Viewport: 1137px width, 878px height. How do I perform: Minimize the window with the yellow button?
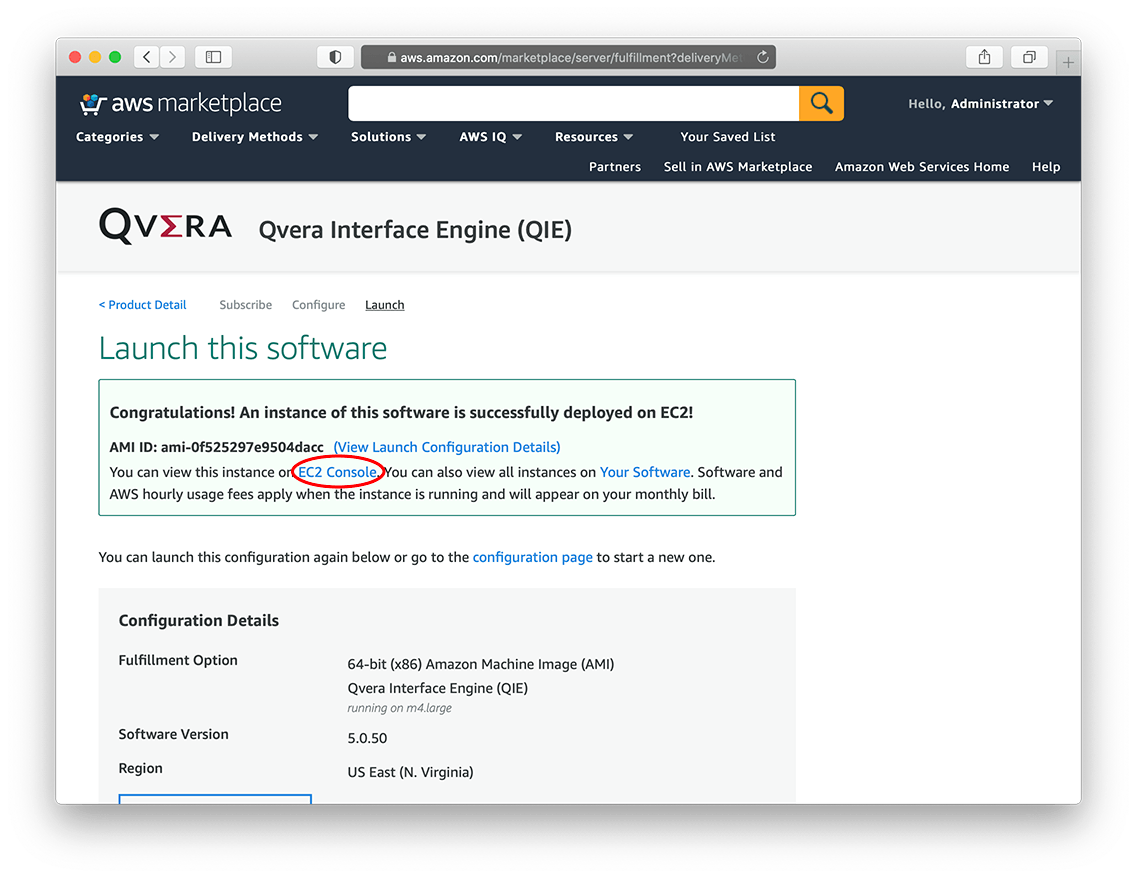pyautogui.click(x=95, y=57)
